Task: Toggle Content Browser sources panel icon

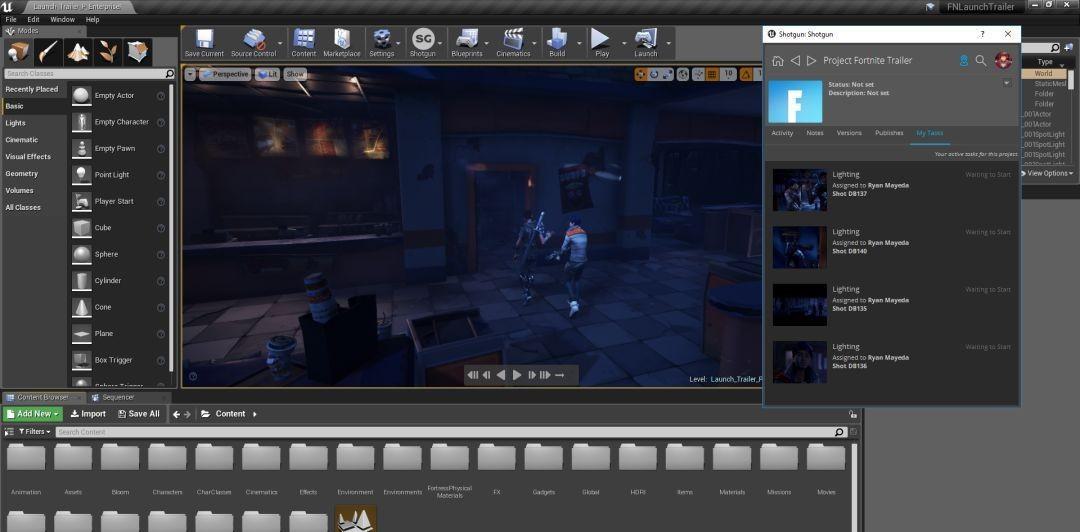Action: (x=9, y=432)
